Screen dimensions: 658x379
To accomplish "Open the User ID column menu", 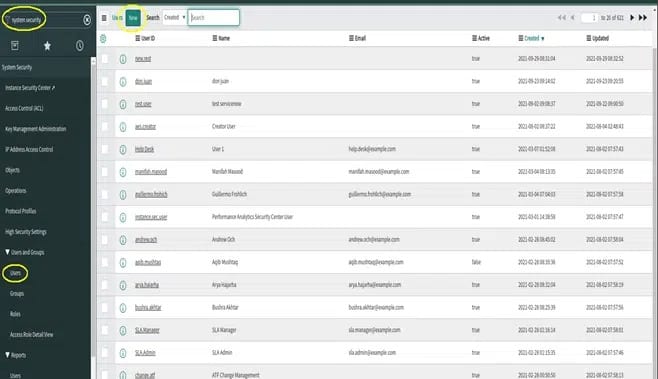I will [138, 38].
